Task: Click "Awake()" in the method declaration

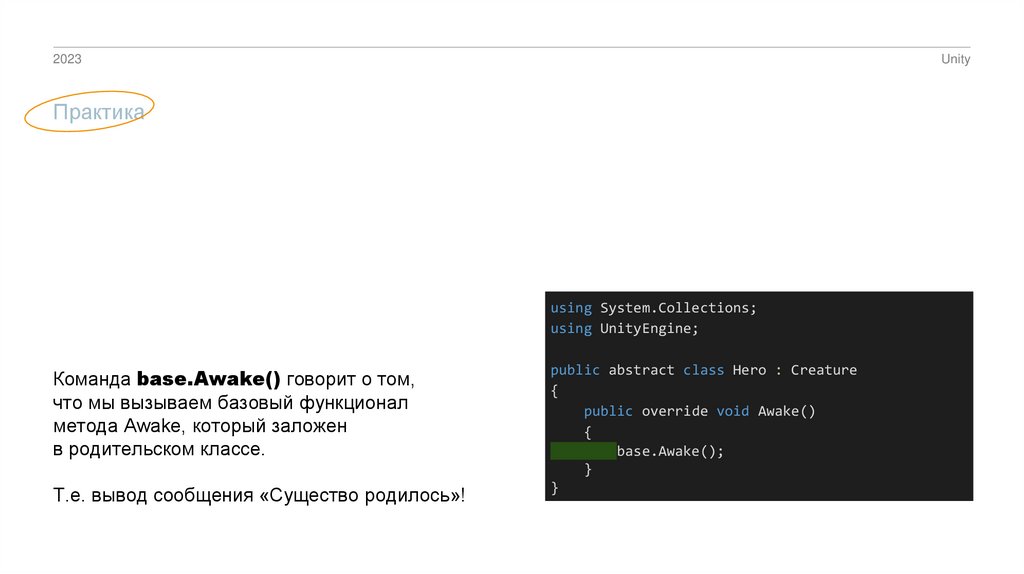Action: click(x=787, y=411)
